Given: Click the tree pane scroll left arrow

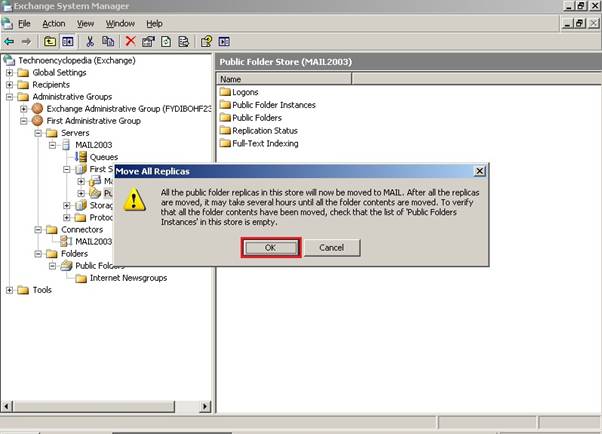Looking at the screenshot, I should point(7,406).
